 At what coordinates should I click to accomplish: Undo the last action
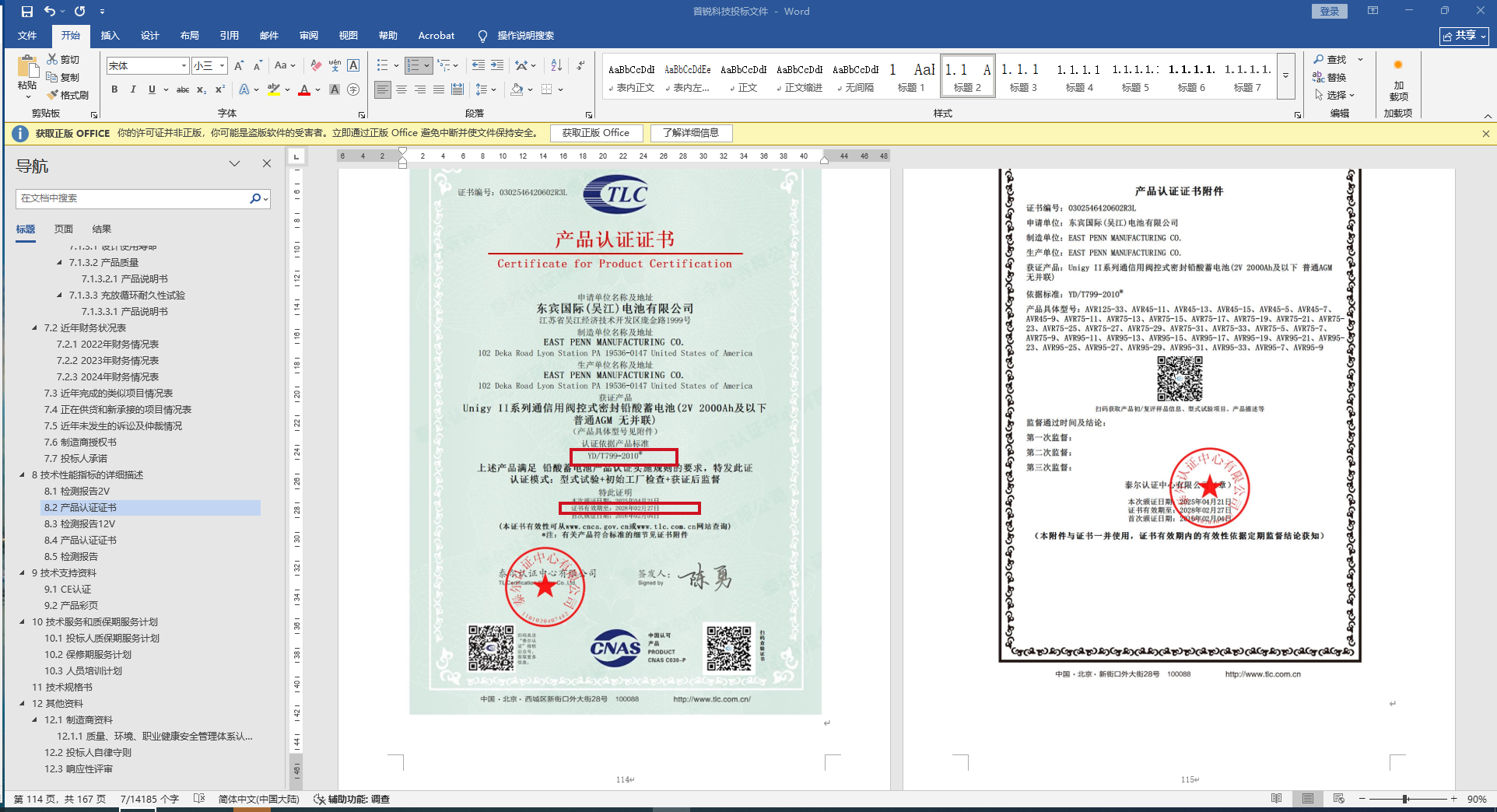click(50, 12)
